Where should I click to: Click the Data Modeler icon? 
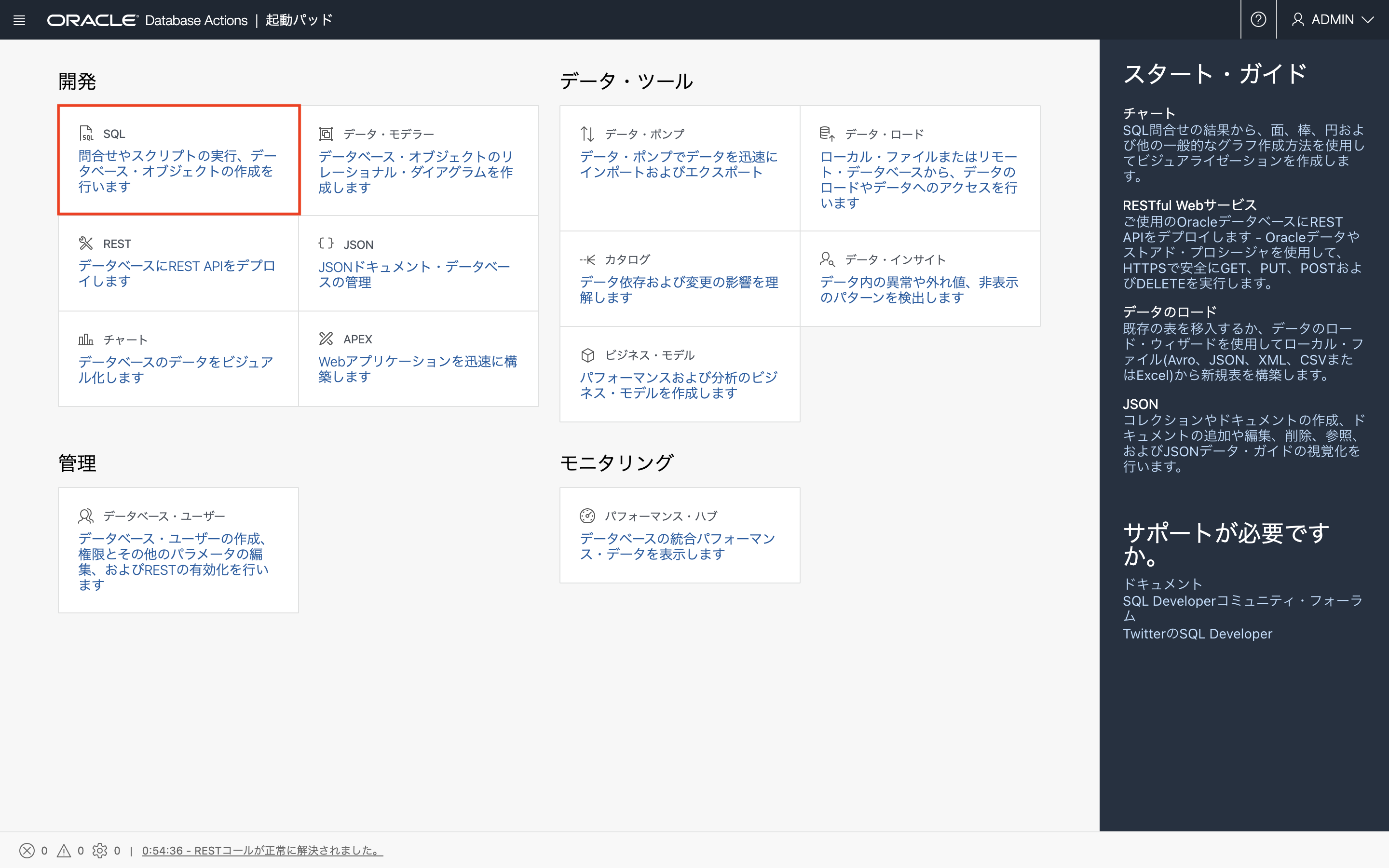(326, 134)
